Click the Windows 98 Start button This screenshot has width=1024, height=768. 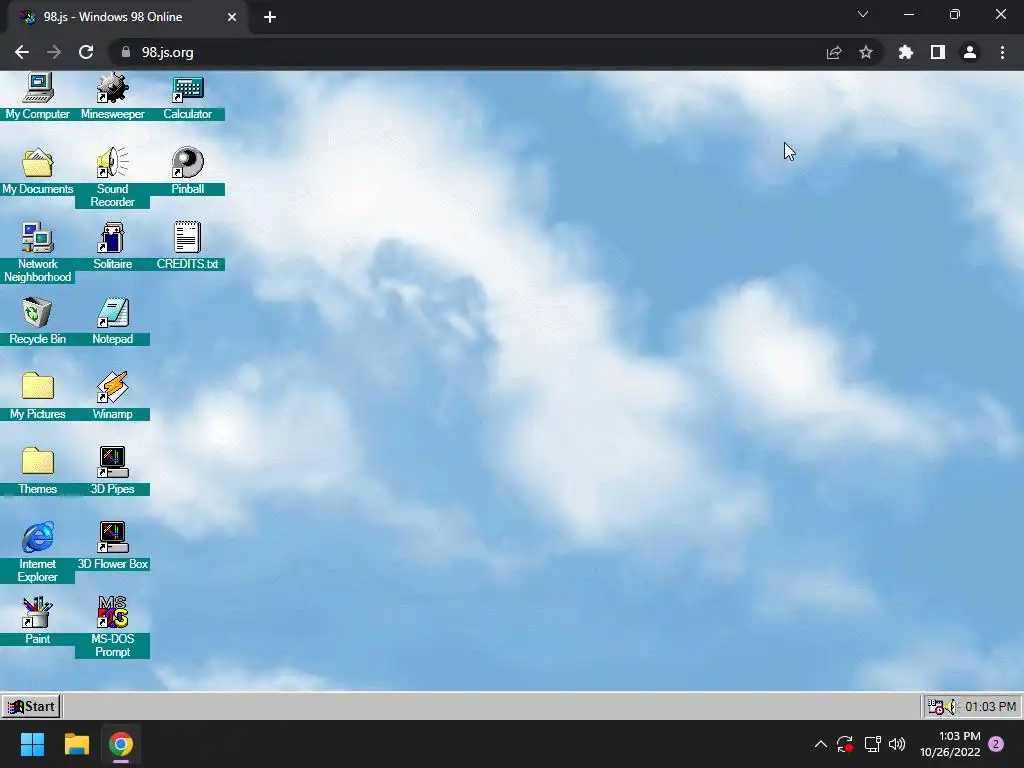click(x=31, y=707)
